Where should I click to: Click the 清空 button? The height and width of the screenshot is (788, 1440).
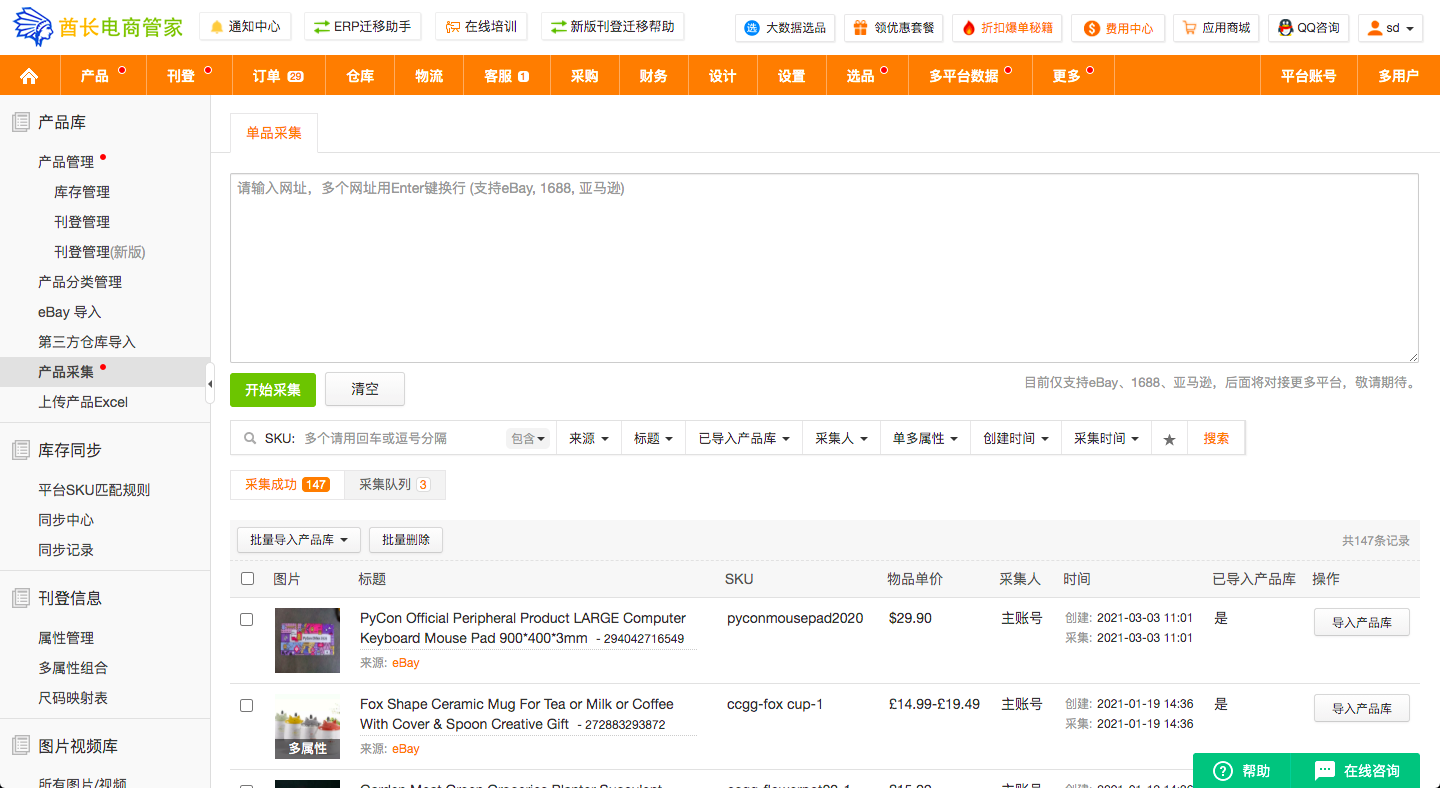365,390
